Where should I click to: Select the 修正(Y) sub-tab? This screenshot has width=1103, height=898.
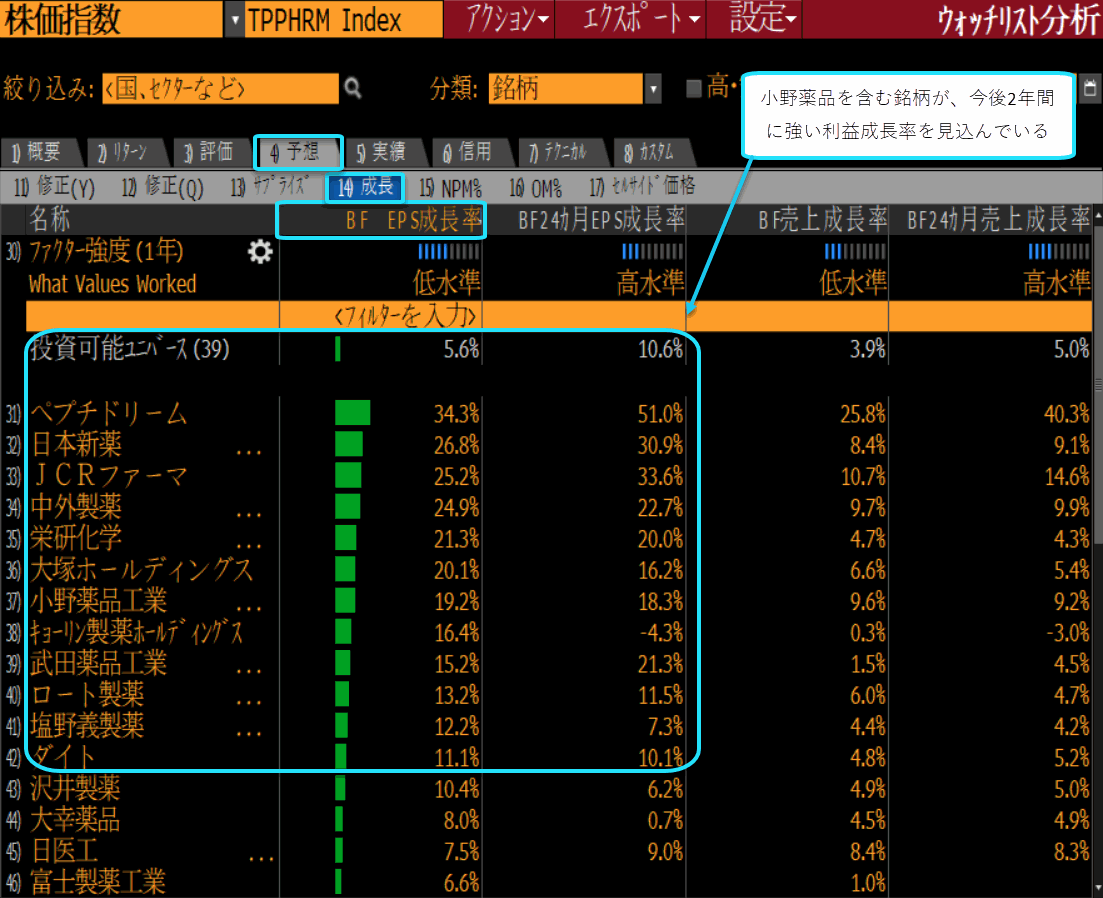[x=54, y=187]
